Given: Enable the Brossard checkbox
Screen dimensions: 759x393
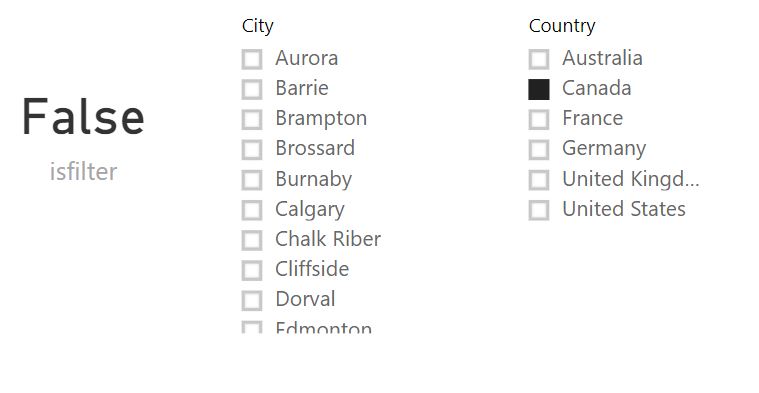Looking at the screenshot, I should tap(252, 150).
